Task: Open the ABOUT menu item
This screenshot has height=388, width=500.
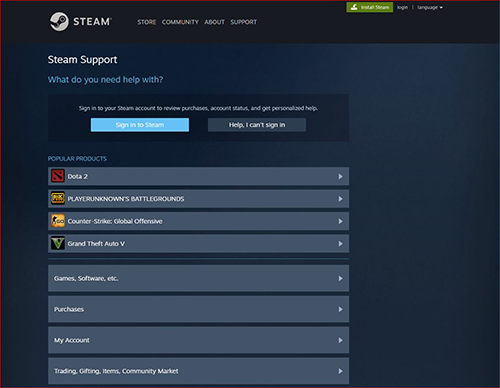Action: point(214,22)
